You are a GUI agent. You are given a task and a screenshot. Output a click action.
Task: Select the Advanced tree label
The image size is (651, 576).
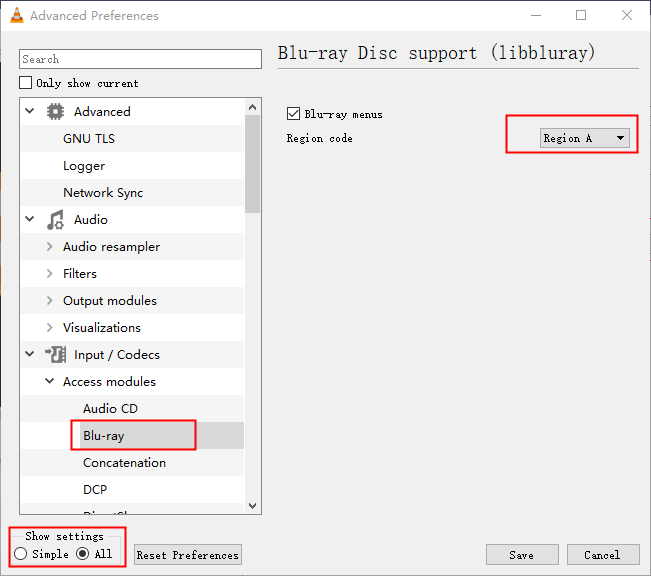[102, 112]
